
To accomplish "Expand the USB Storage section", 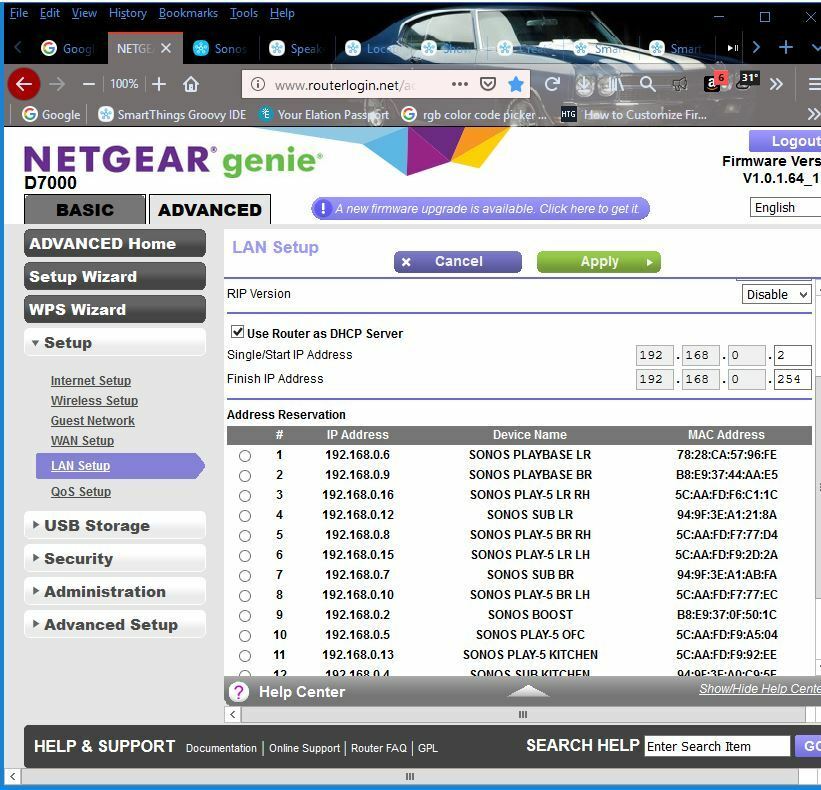I will 115,525.
